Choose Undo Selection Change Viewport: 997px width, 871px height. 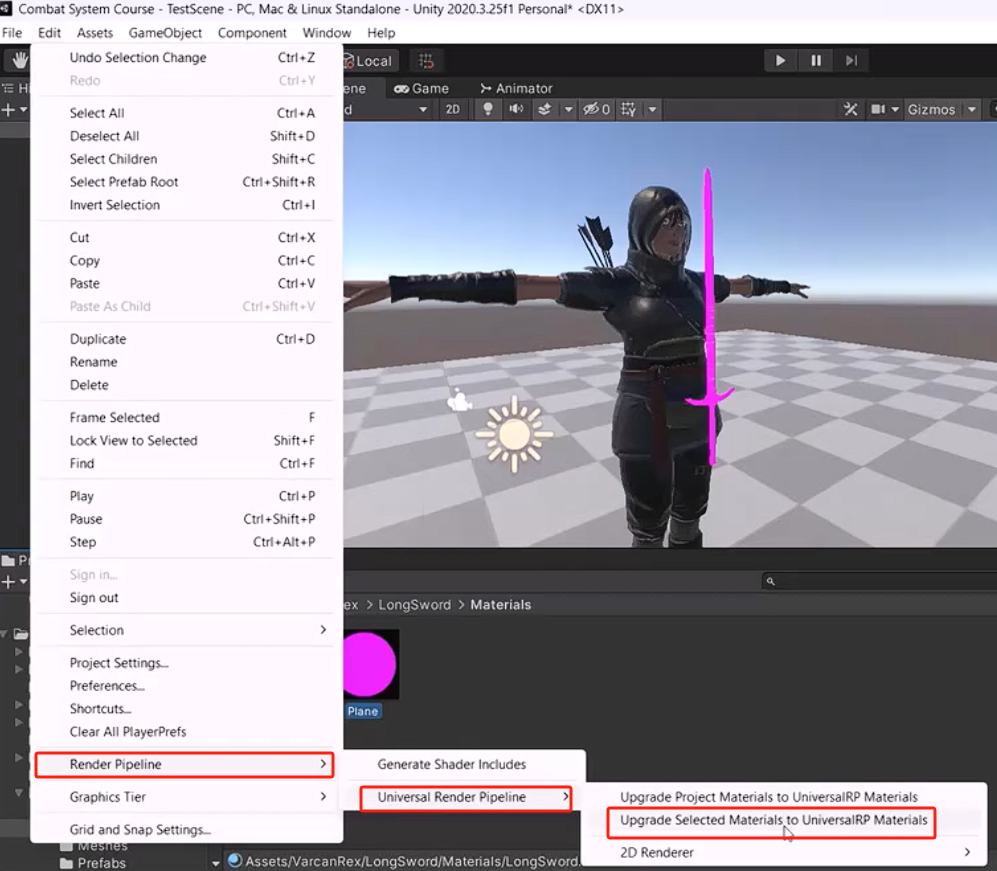pos(184,57)
